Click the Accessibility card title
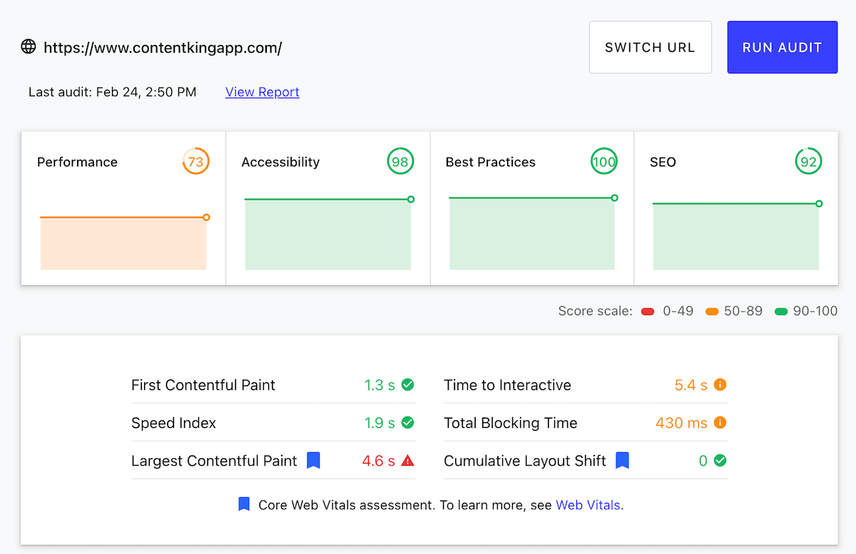Image resolution: width=856 pixels, height=554 pixels. tap(281, 162)
